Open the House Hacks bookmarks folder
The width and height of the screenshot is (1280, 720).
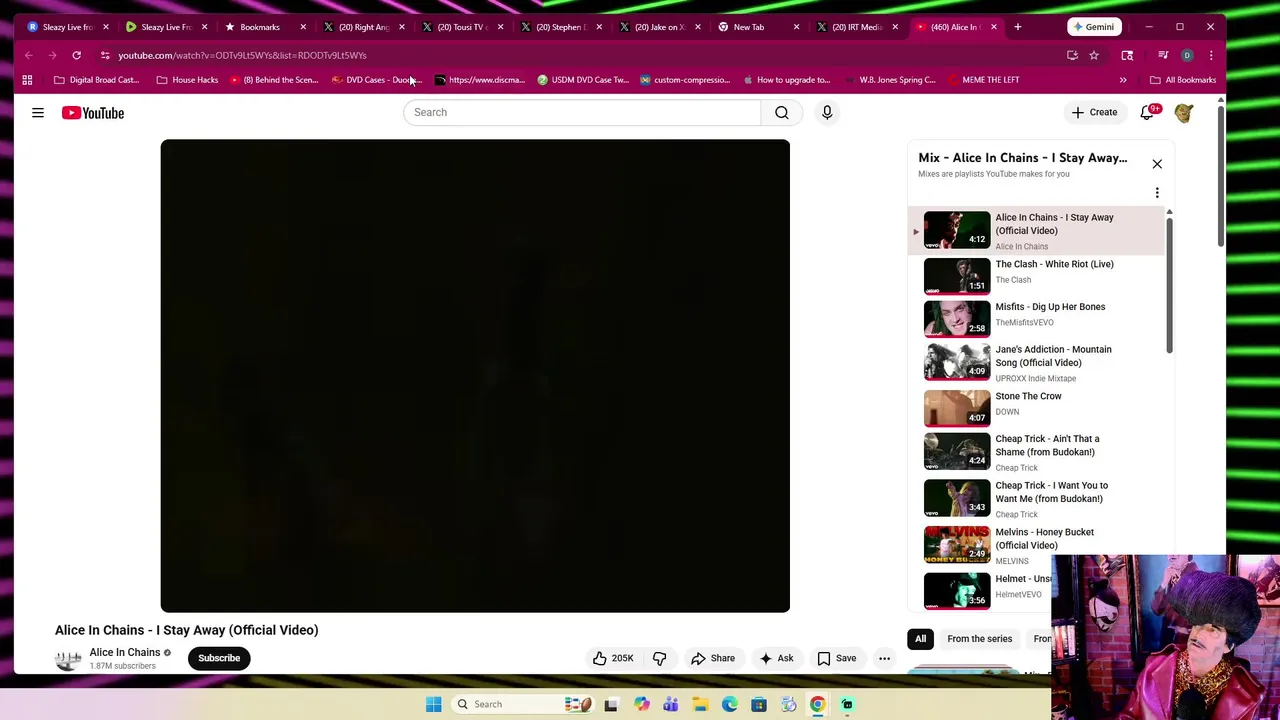187,80
